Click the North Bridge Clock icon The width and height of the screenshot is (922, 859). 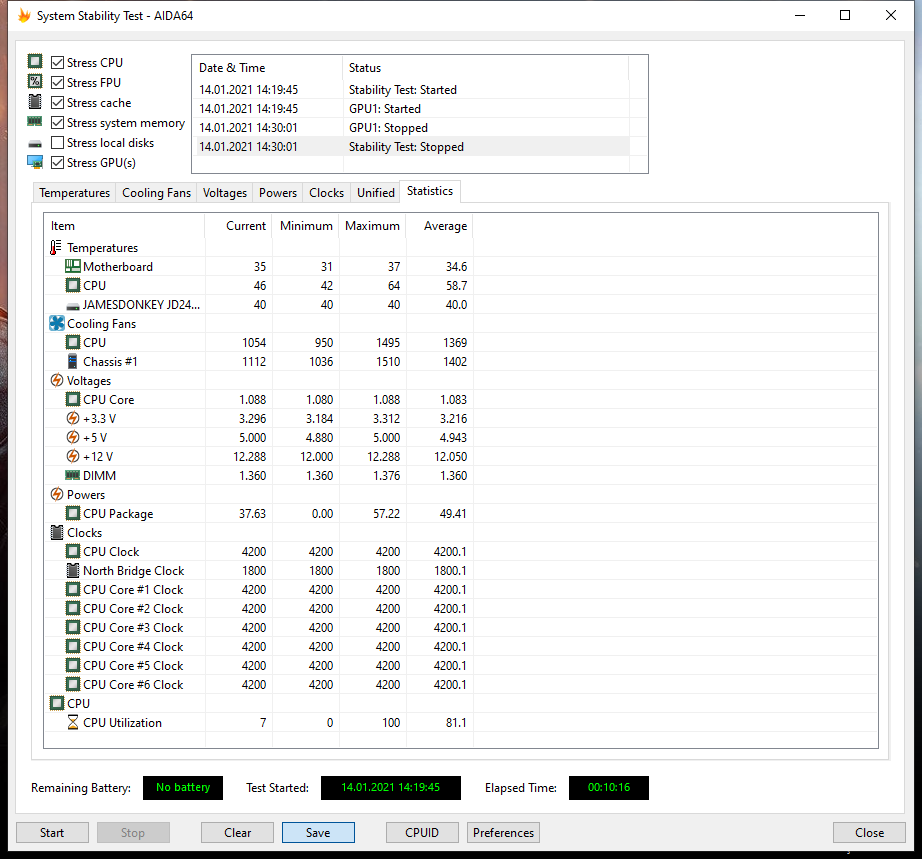click(x=72, y=570)
